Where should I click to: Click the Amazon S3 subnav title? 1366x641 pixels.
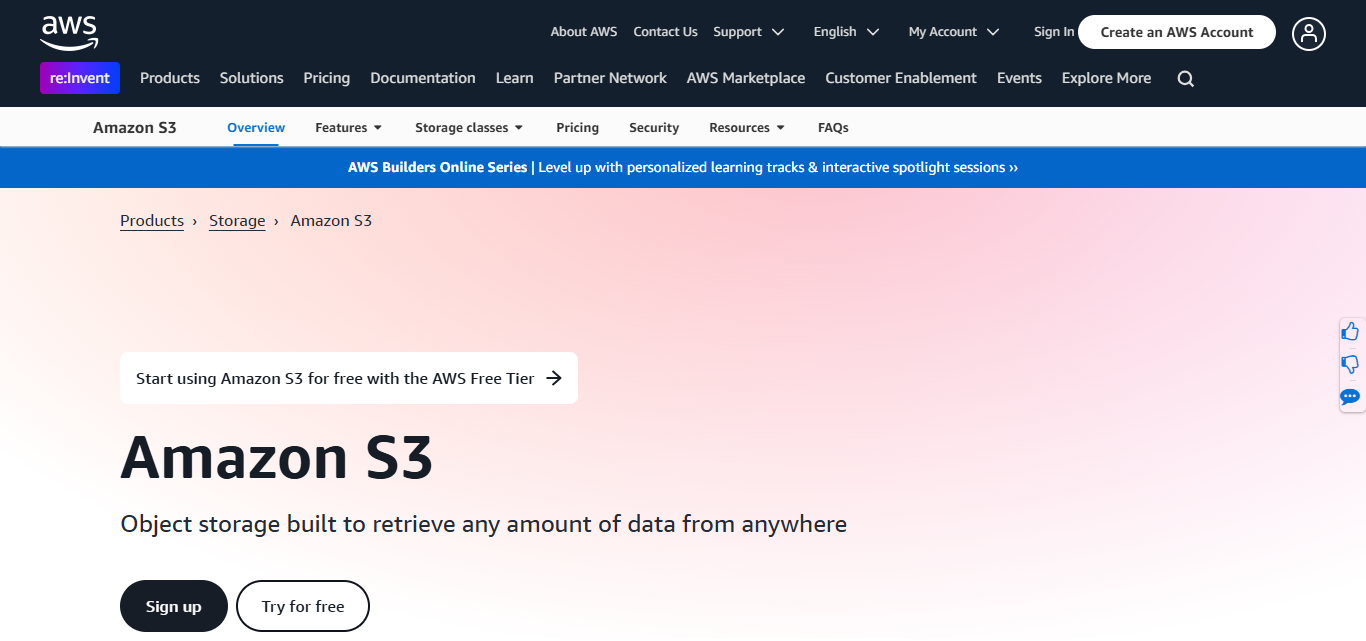pyautogui.click(x=135, y=128)
